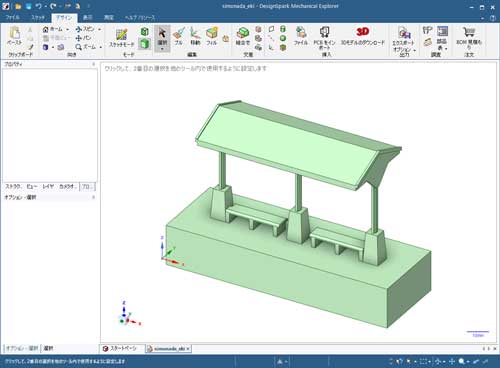Screen dimensions: 500x368
Task: Close the simonada_eki document tab
Action: pos(188,349)
